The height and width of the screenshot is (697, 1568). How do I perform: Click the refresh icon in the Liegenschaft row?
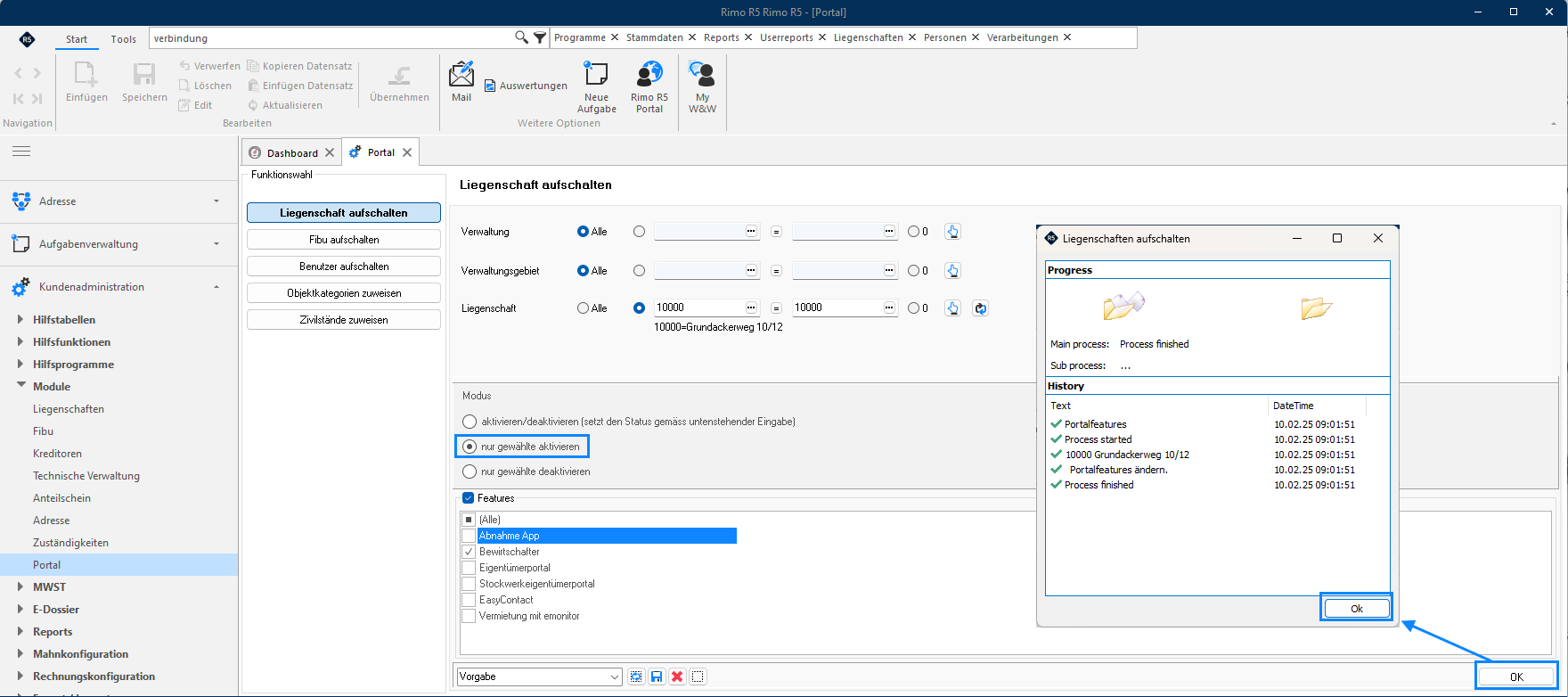tap(980, 308)
